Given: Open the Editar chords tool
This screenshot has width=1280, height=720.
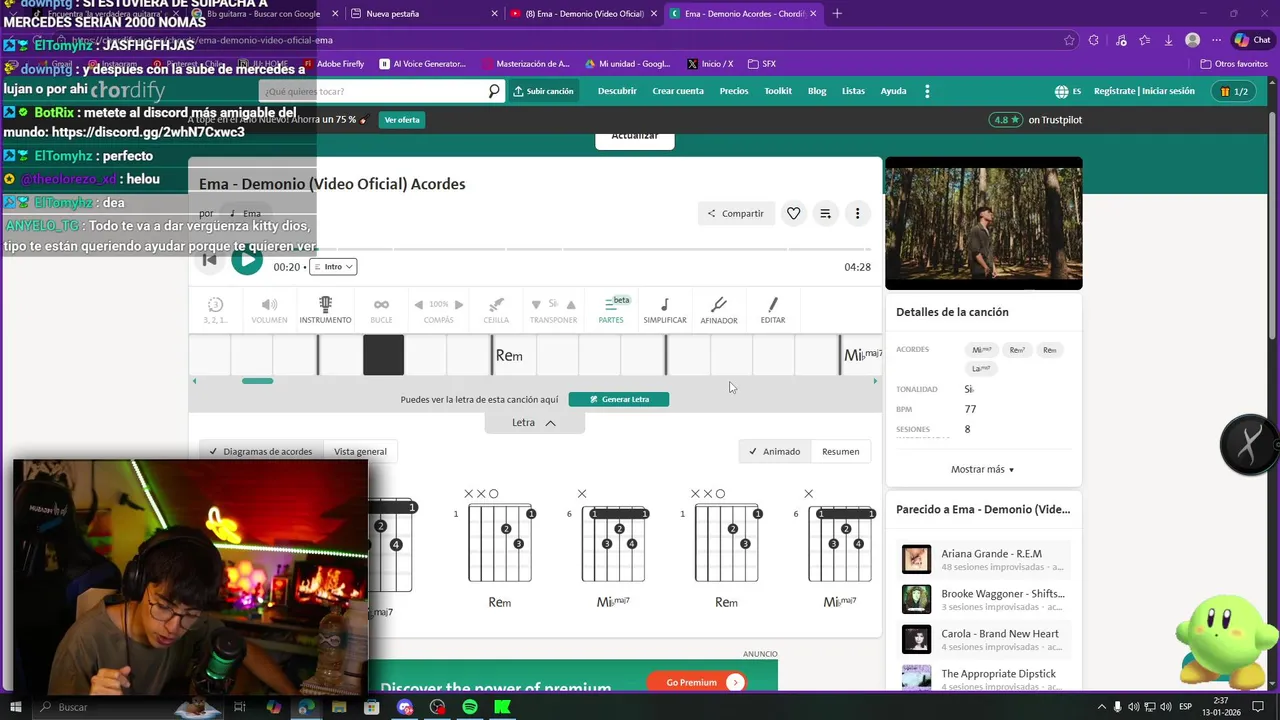Looking at the screenshot, I should tap(773, 310).
